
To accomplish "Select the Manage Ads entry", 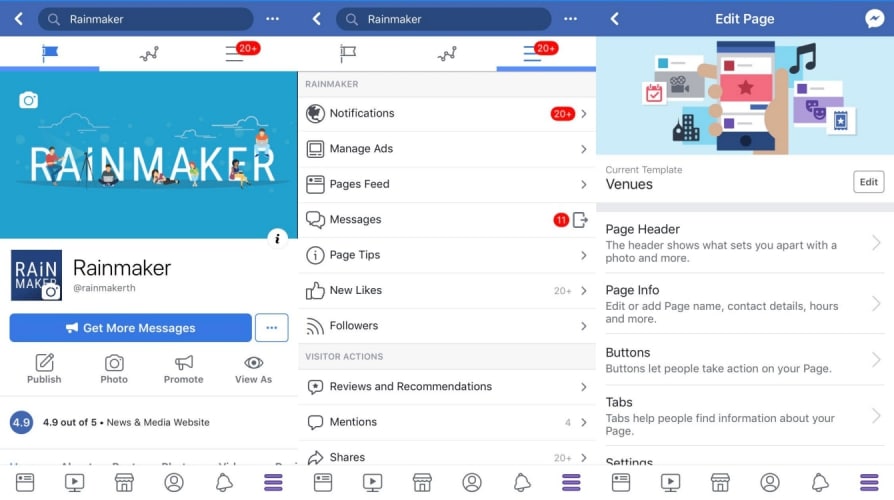I will 446,149.
